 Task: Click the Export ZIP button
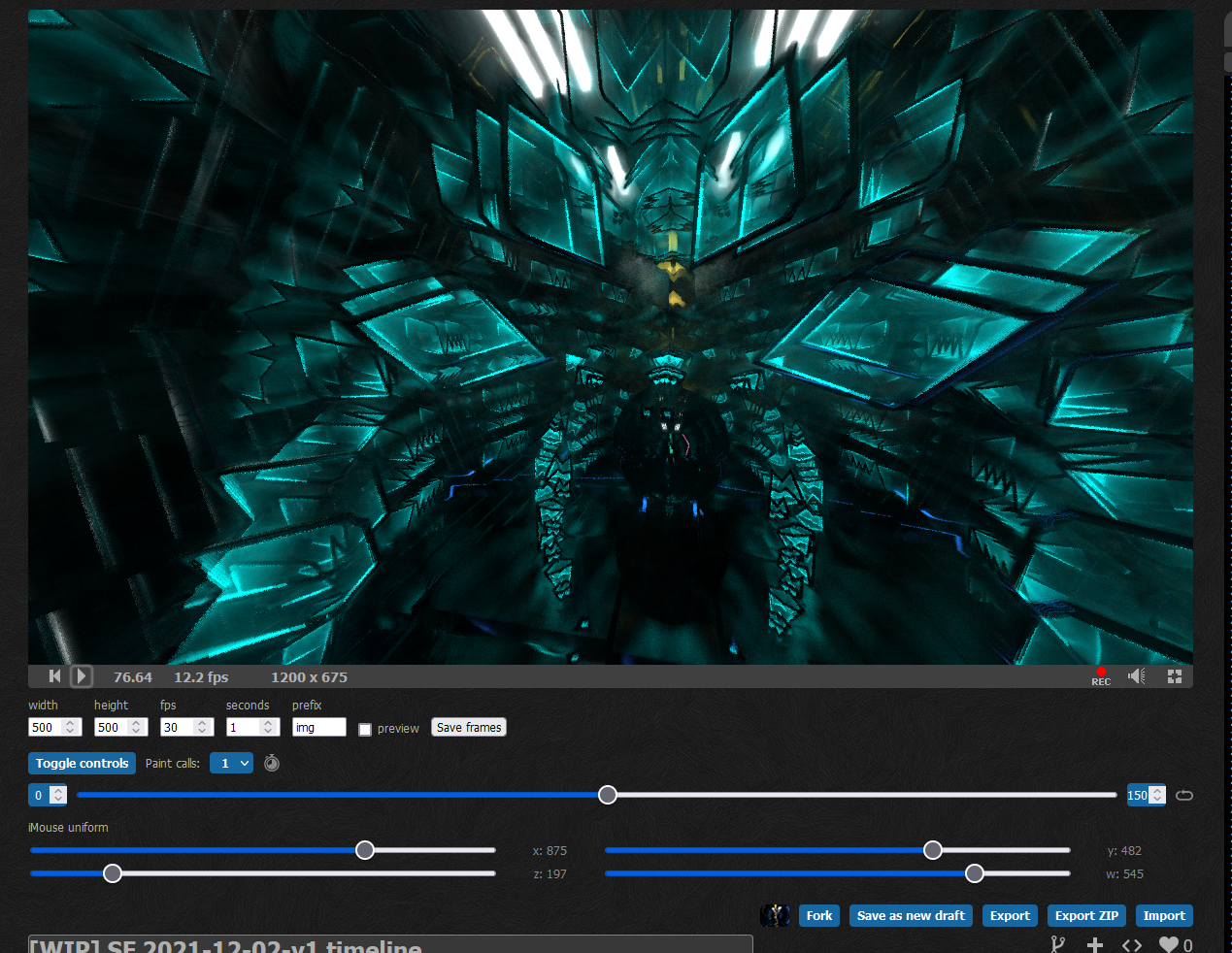click(1086, 916)
